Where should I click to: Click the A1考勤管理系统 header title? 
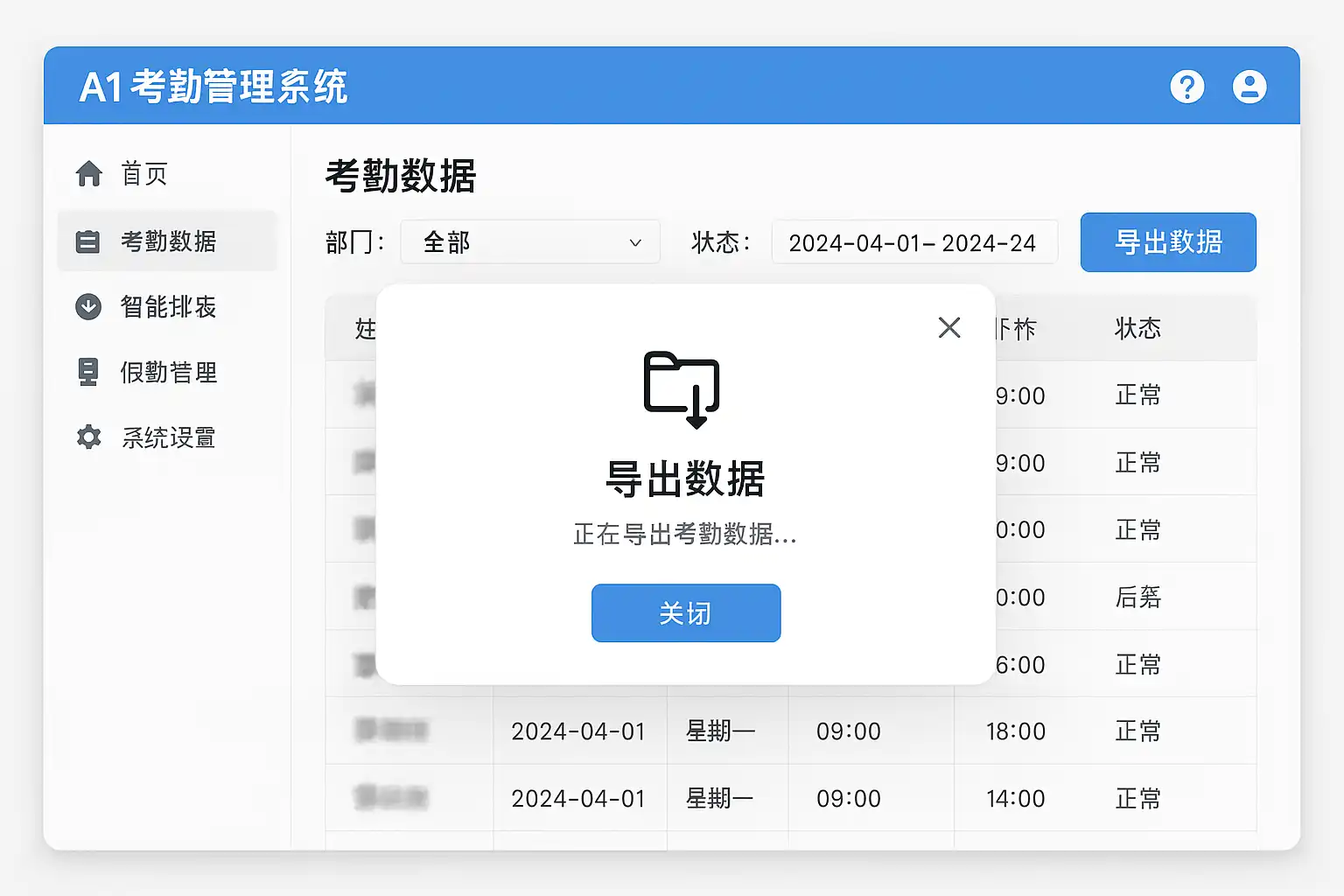(x=213, y=87)
